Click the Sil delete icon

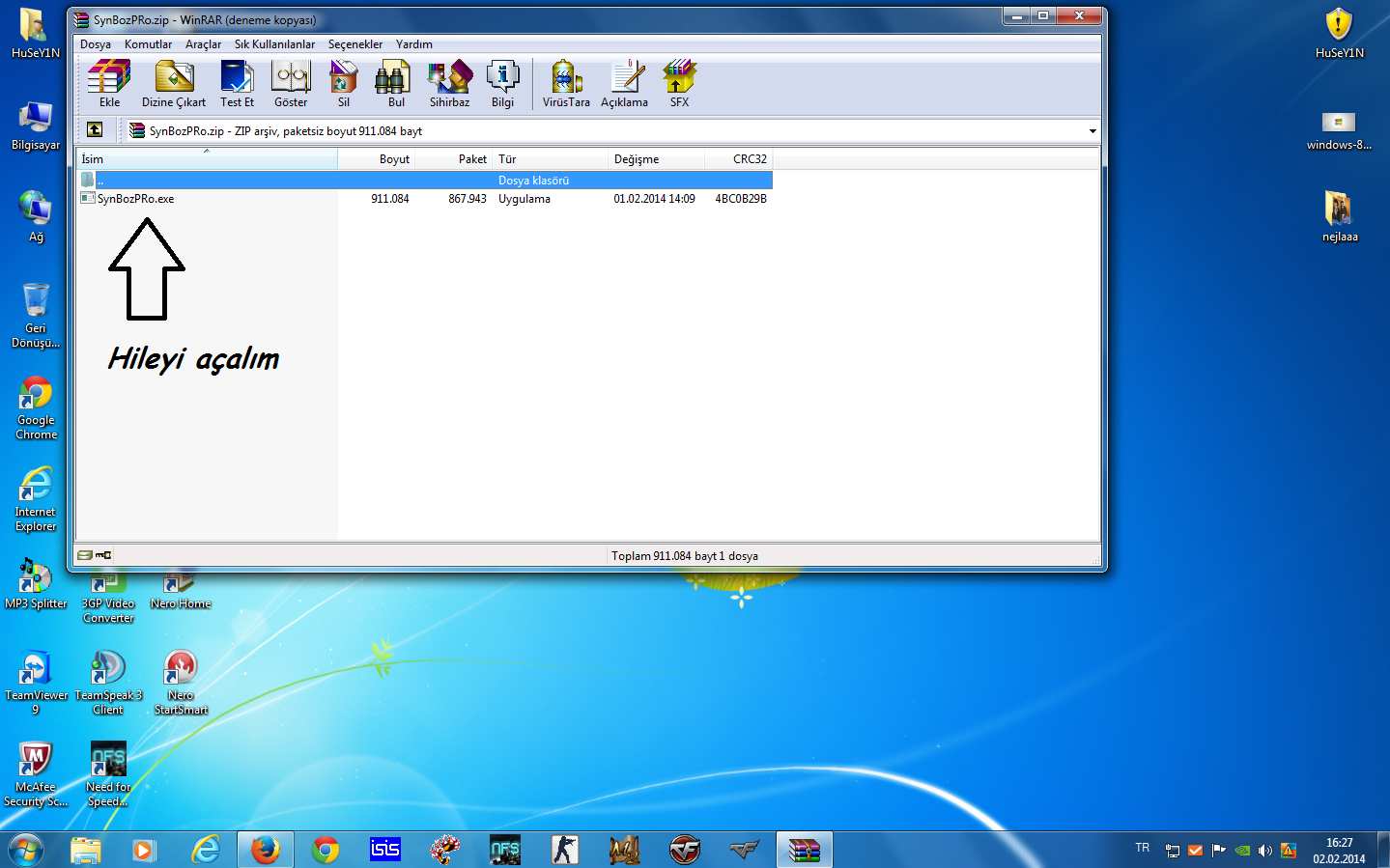click(344, 84)
